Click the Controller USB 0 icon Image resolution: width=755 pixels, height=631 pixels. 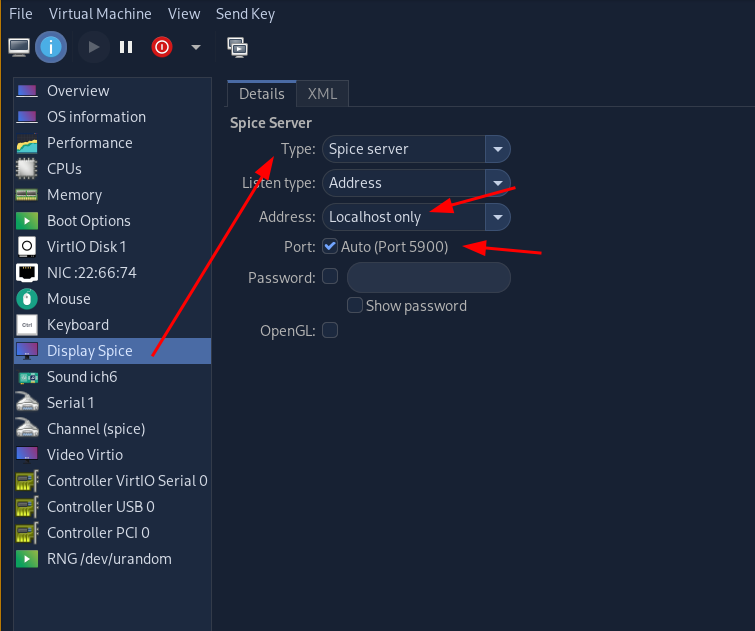(27, 507)
